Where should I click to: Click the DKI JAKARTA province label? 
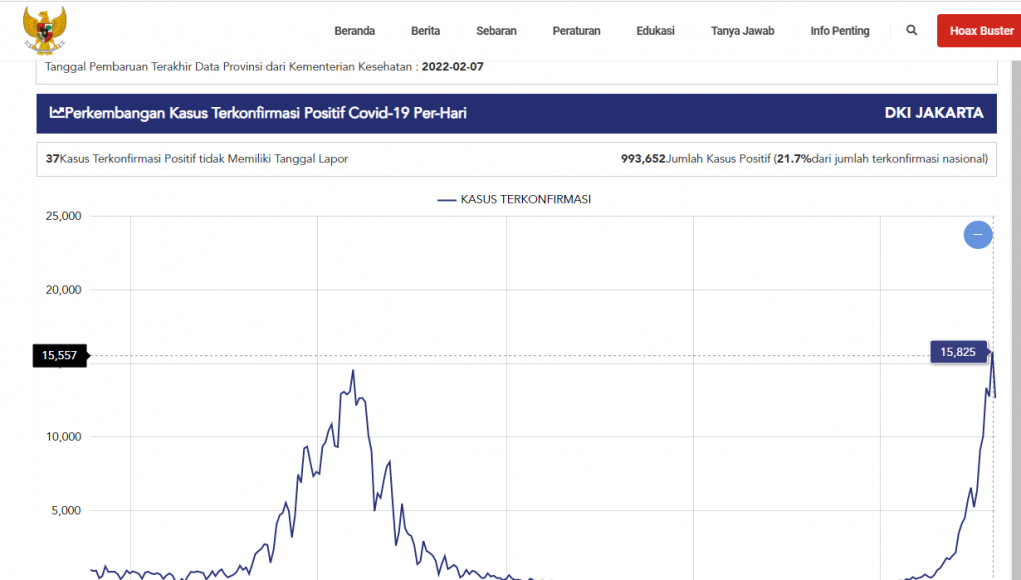tap(933, 113)
